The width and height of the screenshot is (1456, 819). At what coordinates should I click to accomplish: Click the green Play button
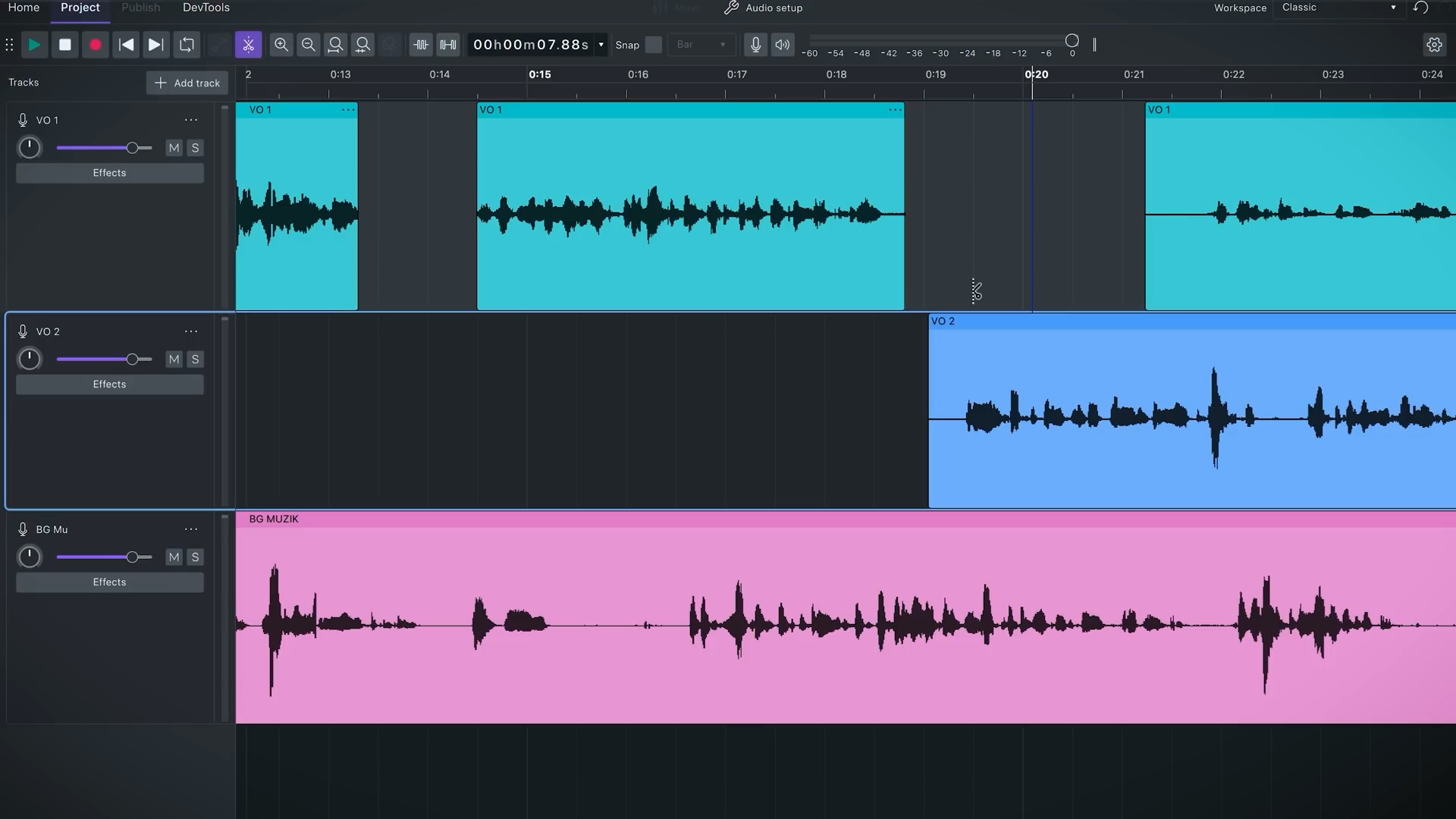[34, 45]
